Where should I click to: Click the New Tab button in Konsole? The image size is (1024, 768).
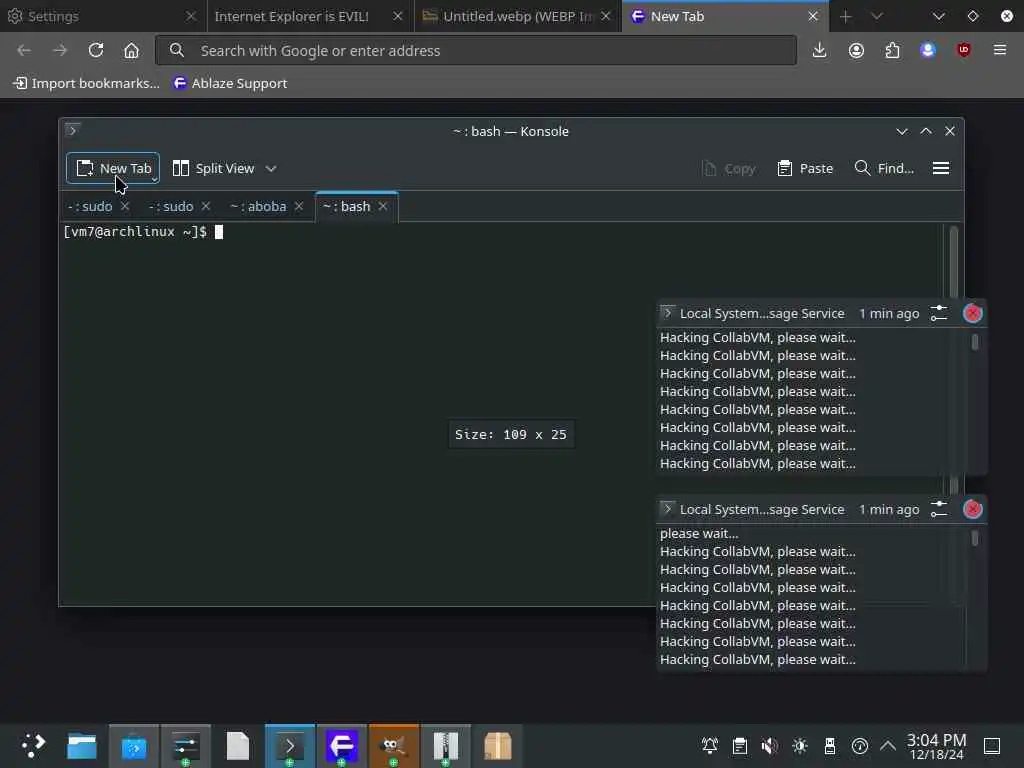pos(113,168)
